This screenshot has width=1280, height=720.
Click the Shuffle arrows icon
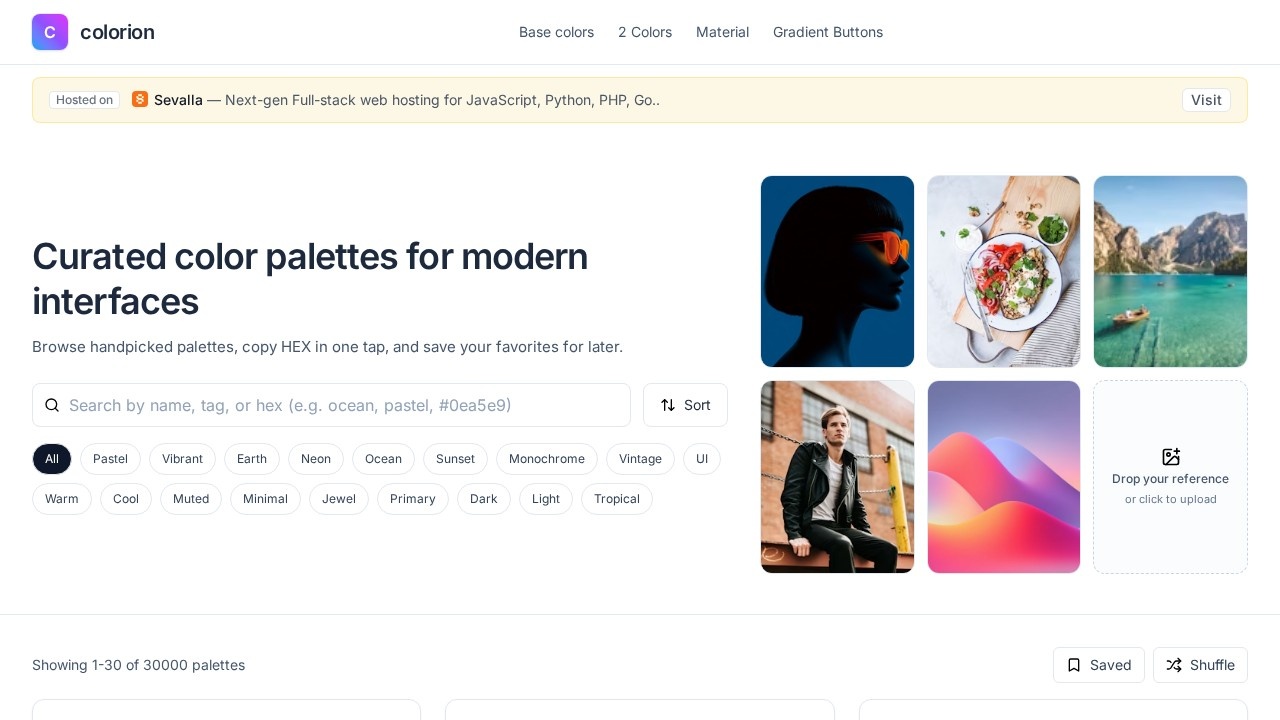pos(1174,665)
